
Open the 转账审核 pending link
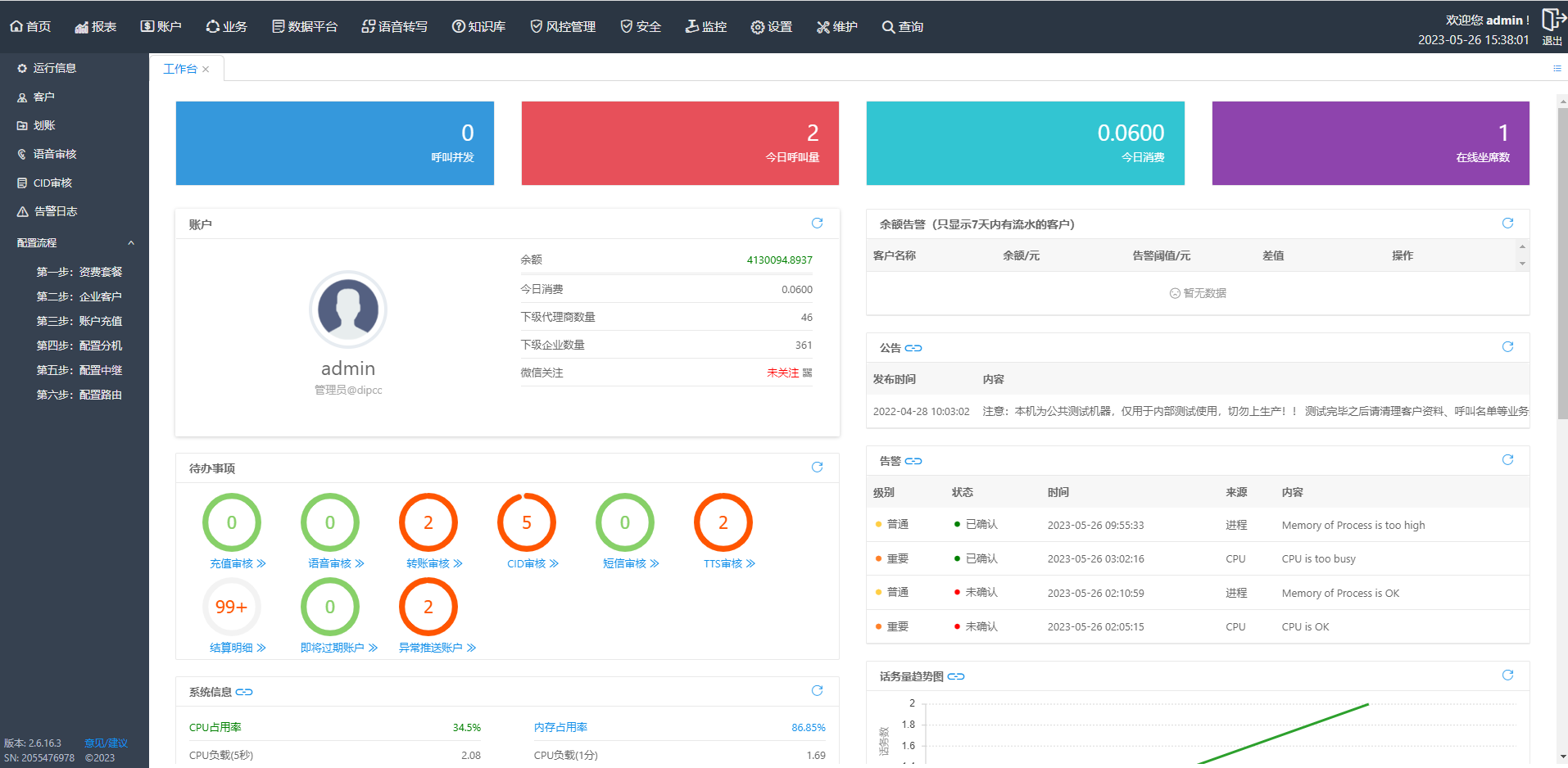point(434,564)
